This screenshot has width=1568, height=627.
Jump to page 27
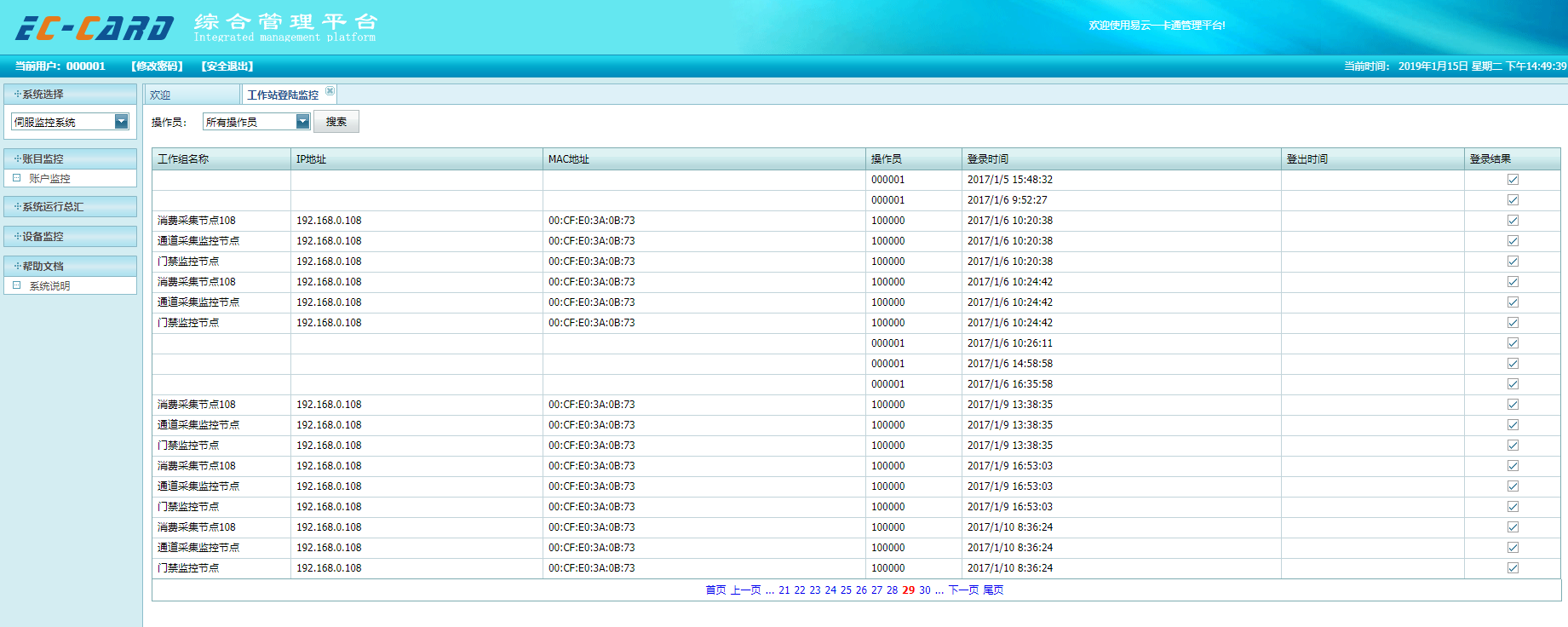click(x=876, y=590)
